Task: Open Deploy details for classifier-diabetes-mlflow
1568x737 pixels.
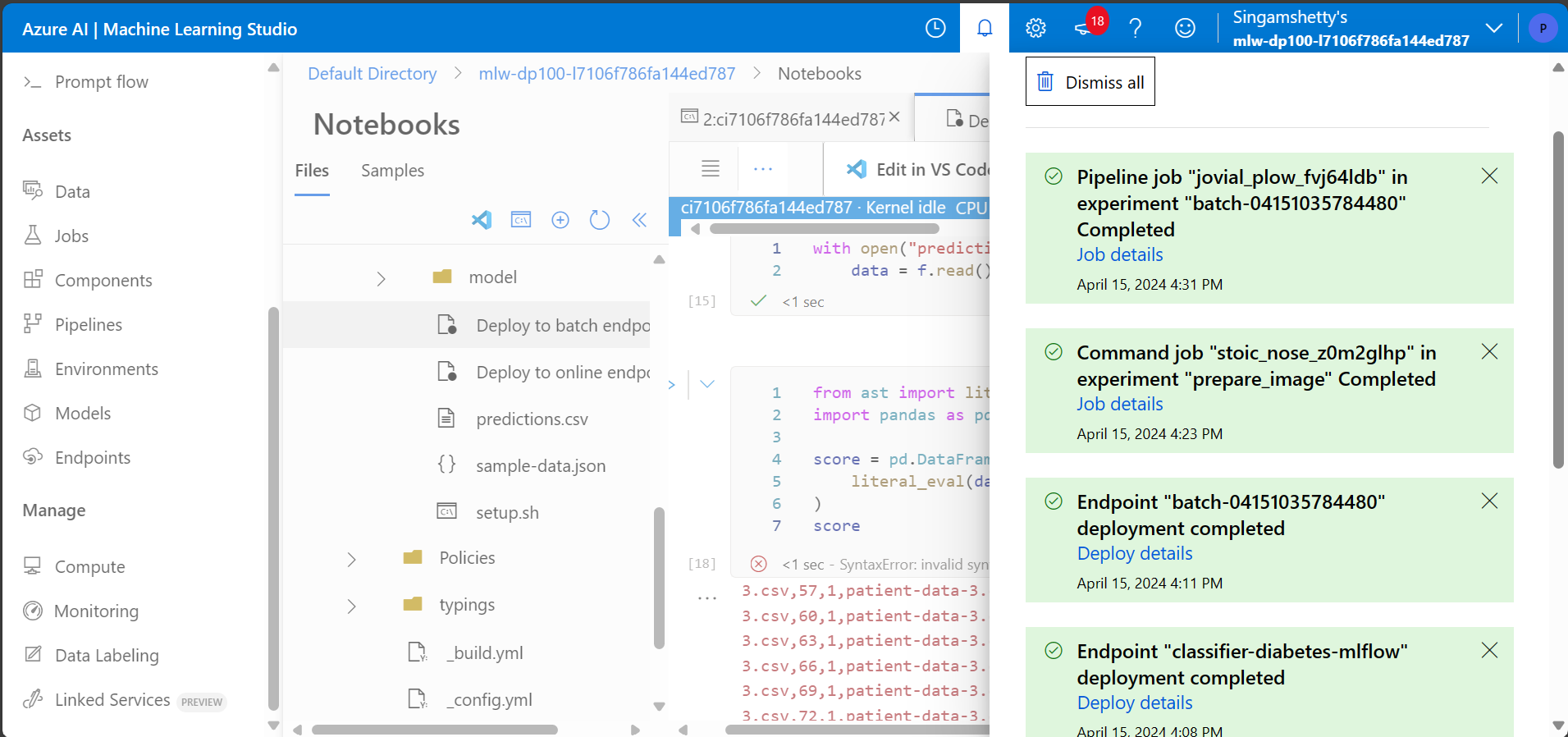Action: 1135,703
